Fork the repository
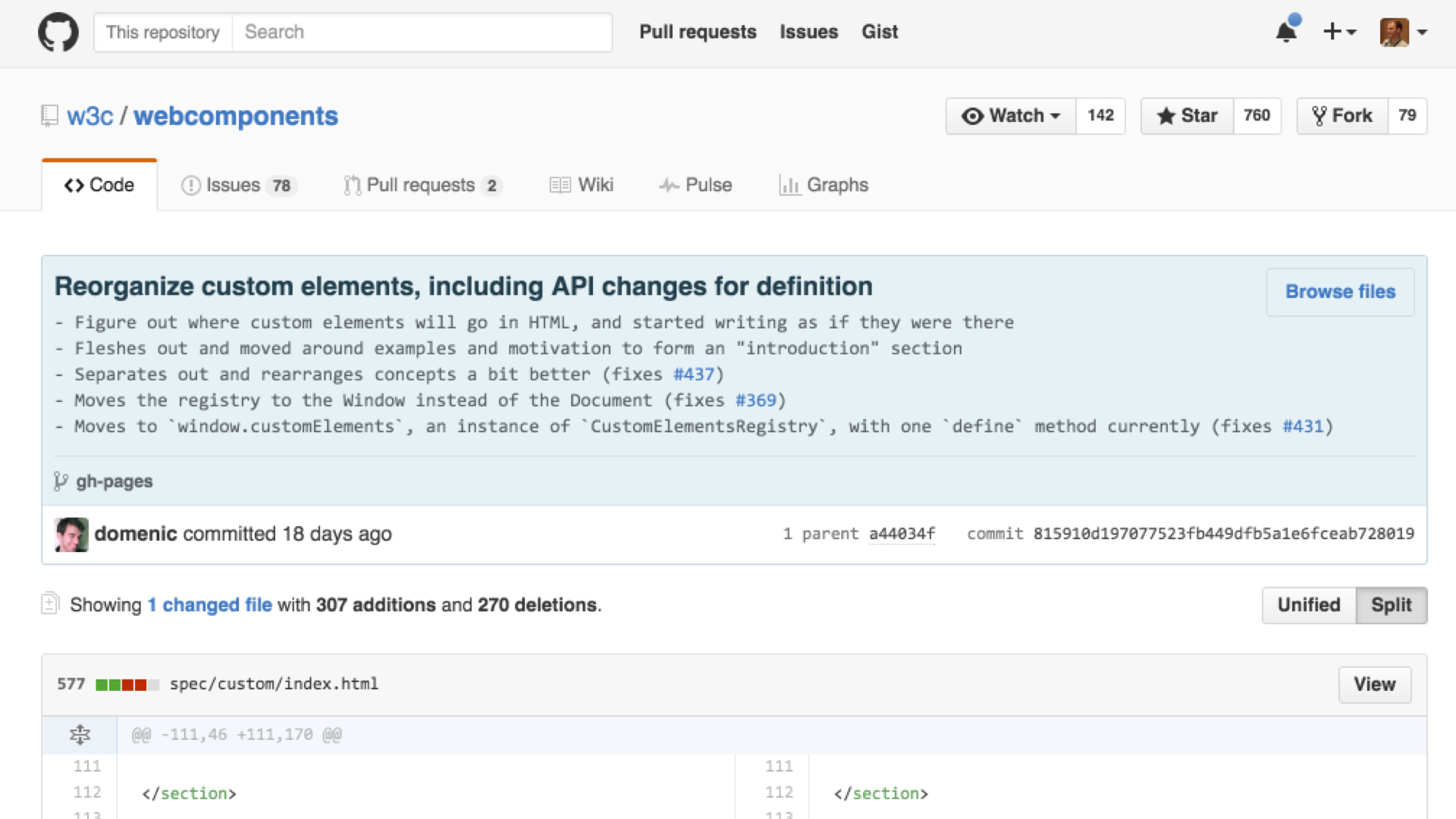Screen dimensions: 1456x819 coord(1343,116)
